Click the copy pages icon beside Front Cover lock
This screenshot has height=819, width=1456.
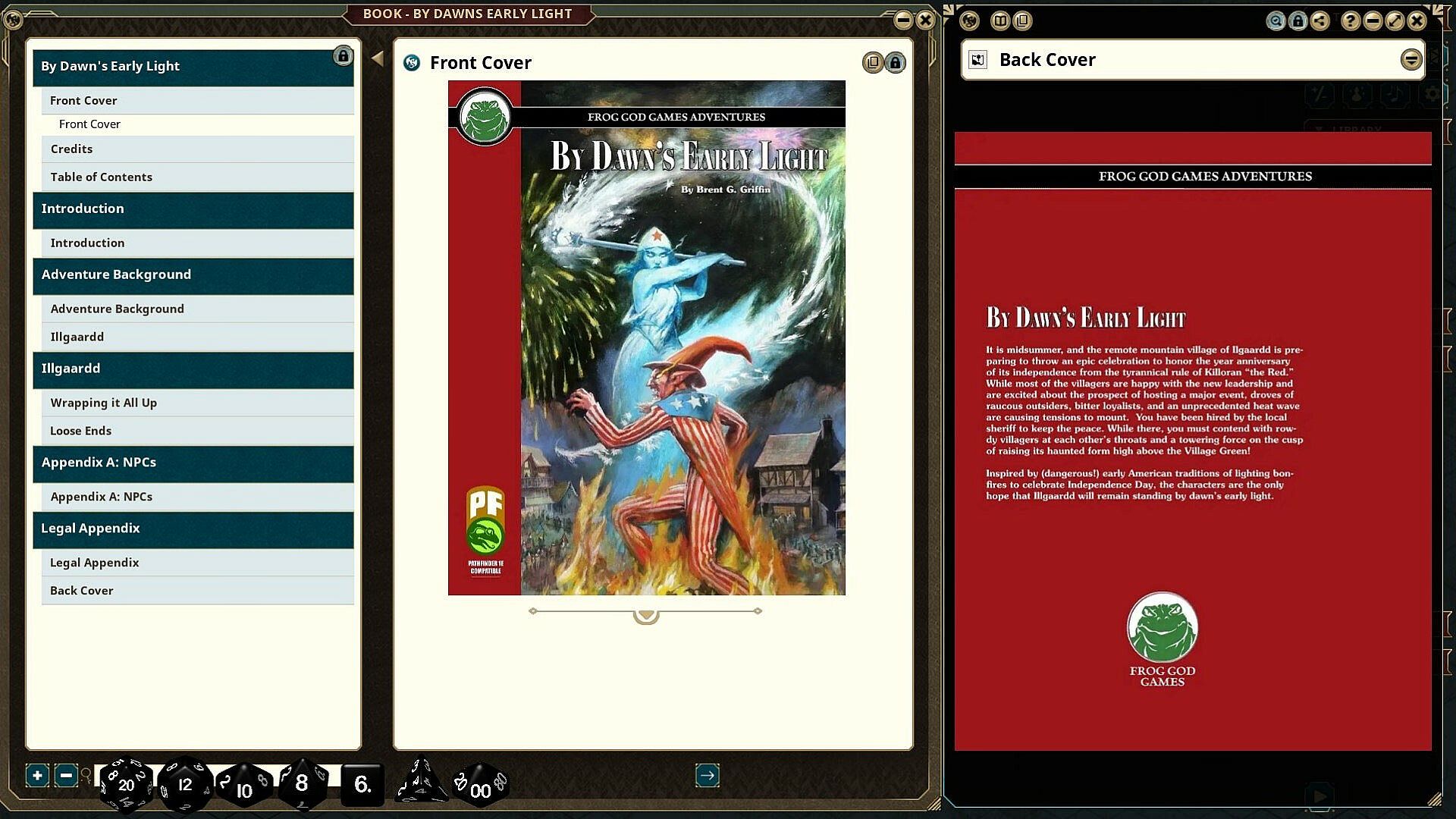pos(873,62)
